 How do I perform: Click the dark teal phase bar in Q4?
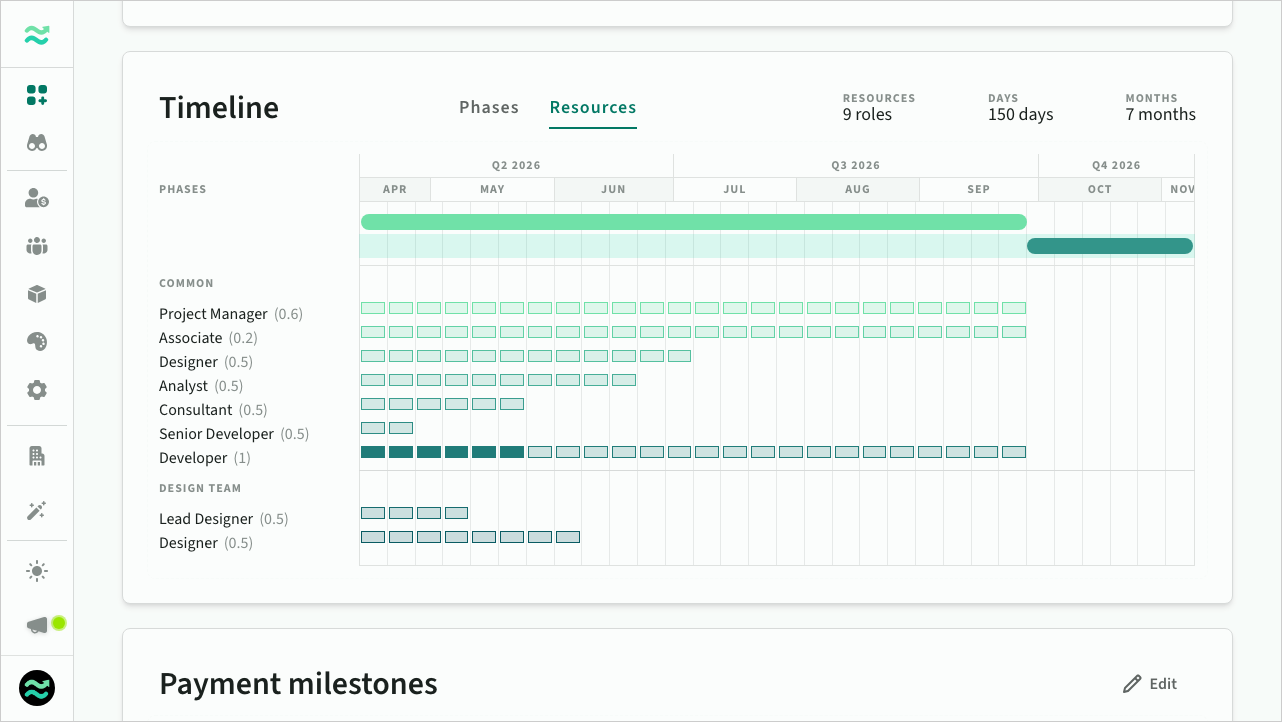coord(1110,246)
